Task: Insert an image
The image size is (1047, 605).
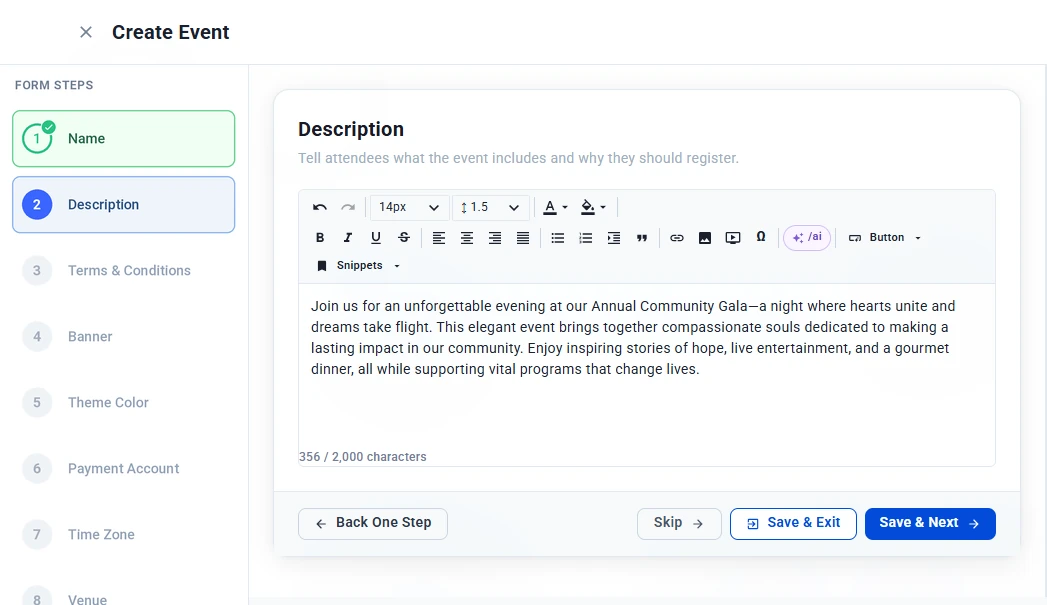Action: pyautogui.click(x=704, y=238)
